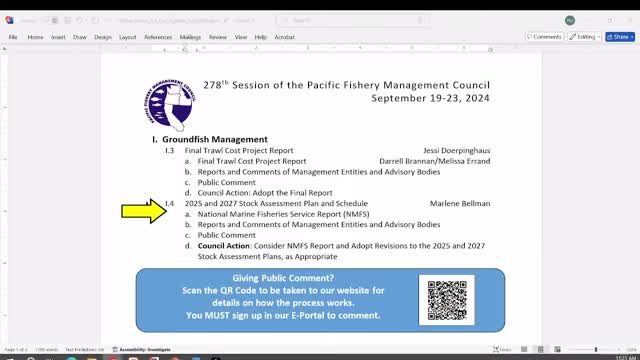This screenshot has height=360, width=640.
Task: Open the Insert ribbon tab
Action: pyautogui.click(x=58, y=37)
